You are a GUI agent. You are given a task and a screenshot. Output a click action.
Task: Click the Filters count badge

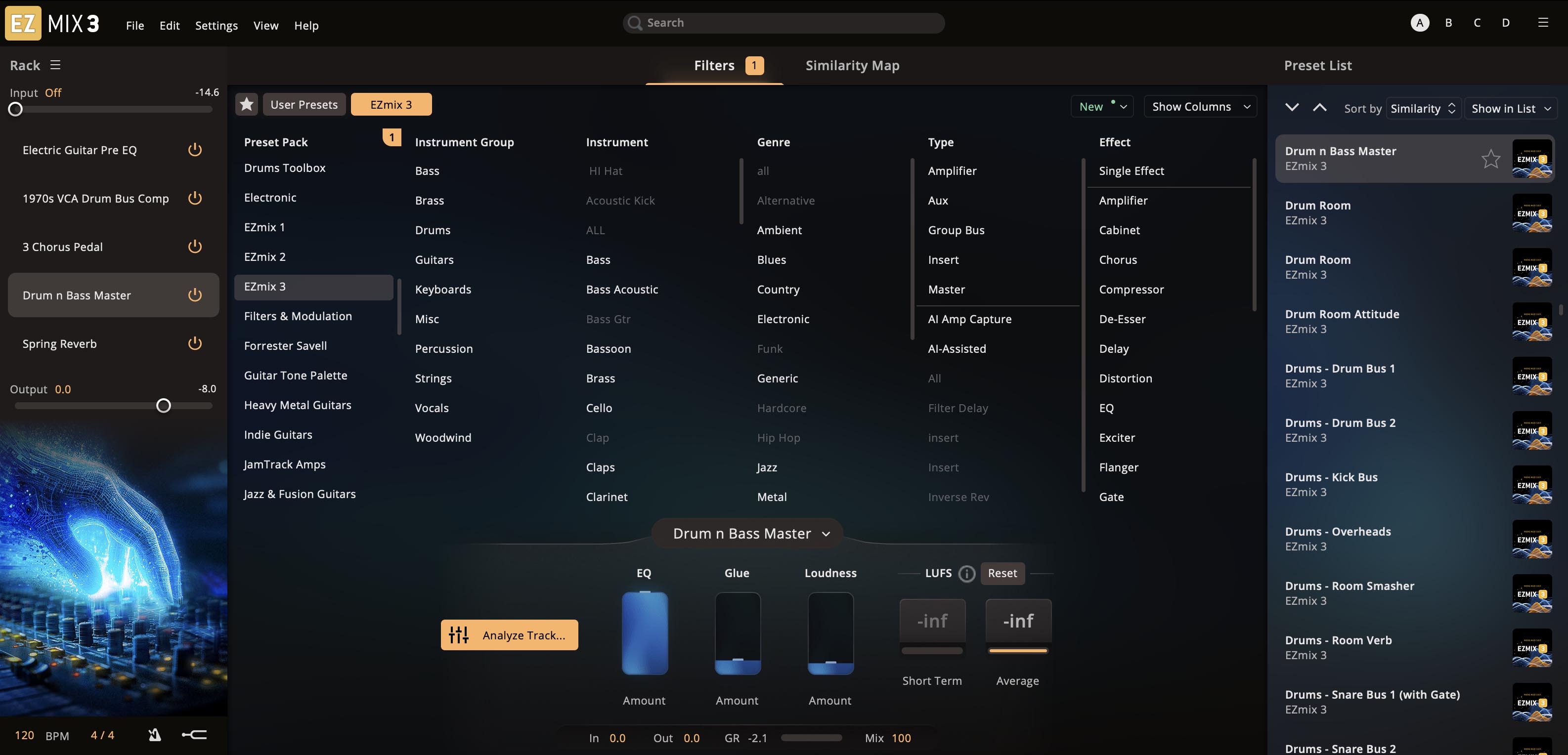[x=754, y=65]
